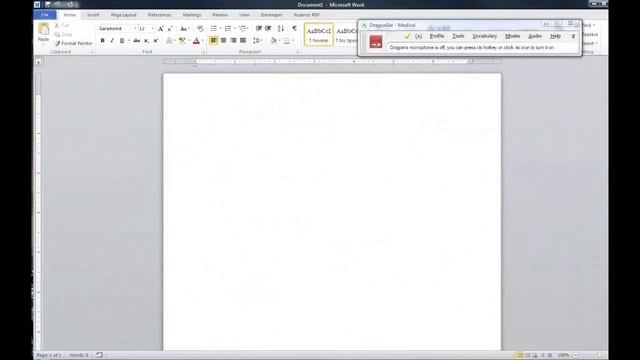Select Align Text Right
640x360 pixels.
[233, 40]
